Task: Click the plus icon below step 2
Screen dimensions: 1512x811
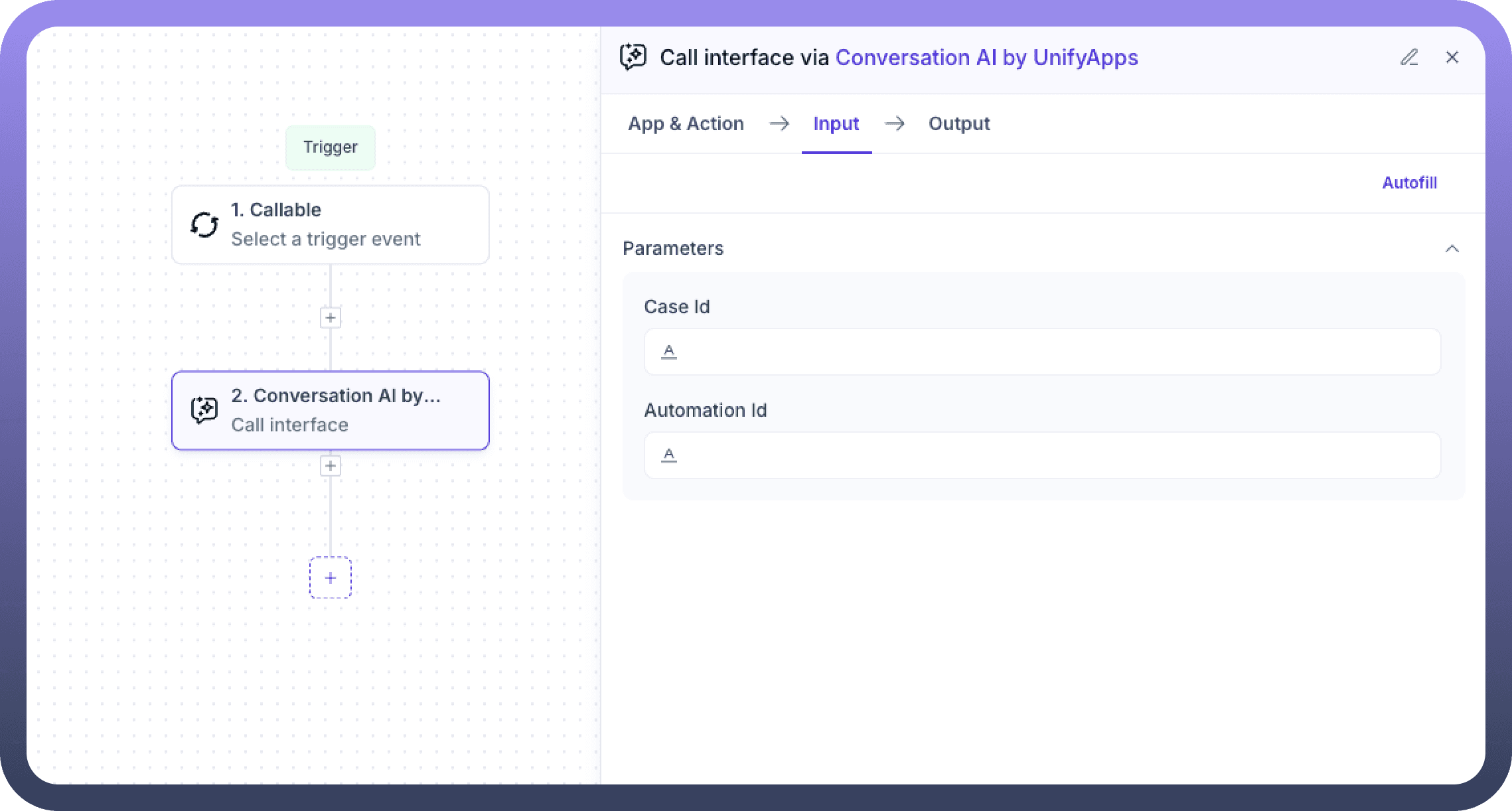Action: coord(331,466)
